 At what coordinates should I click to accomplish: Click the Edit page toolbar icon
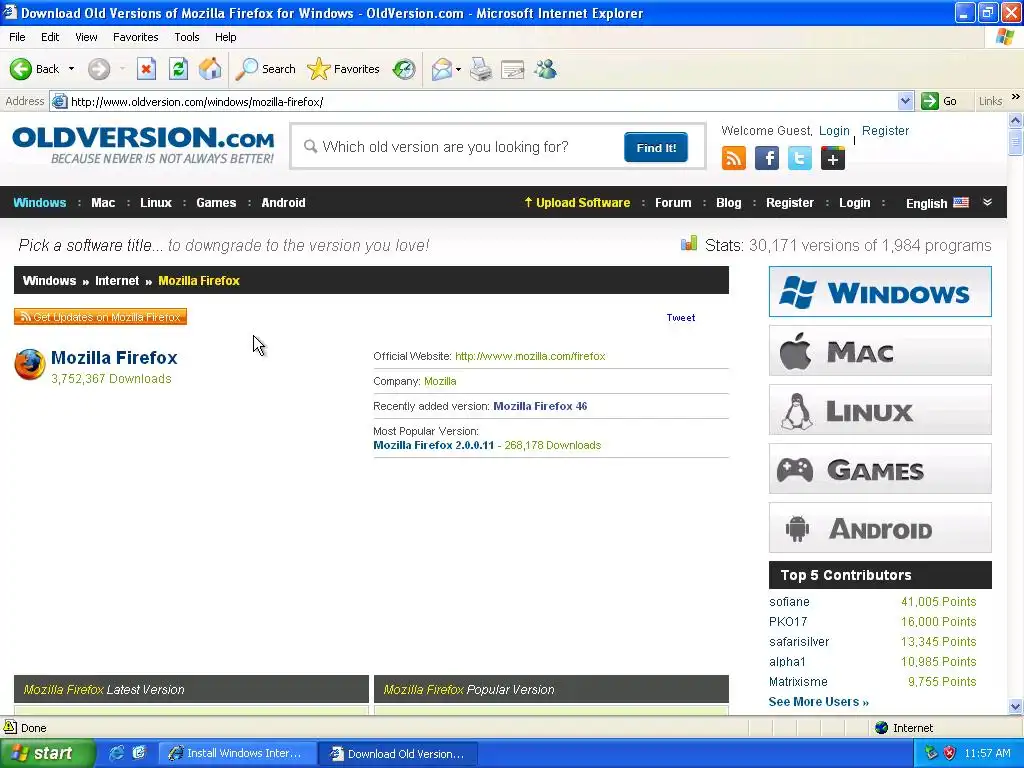513,69
